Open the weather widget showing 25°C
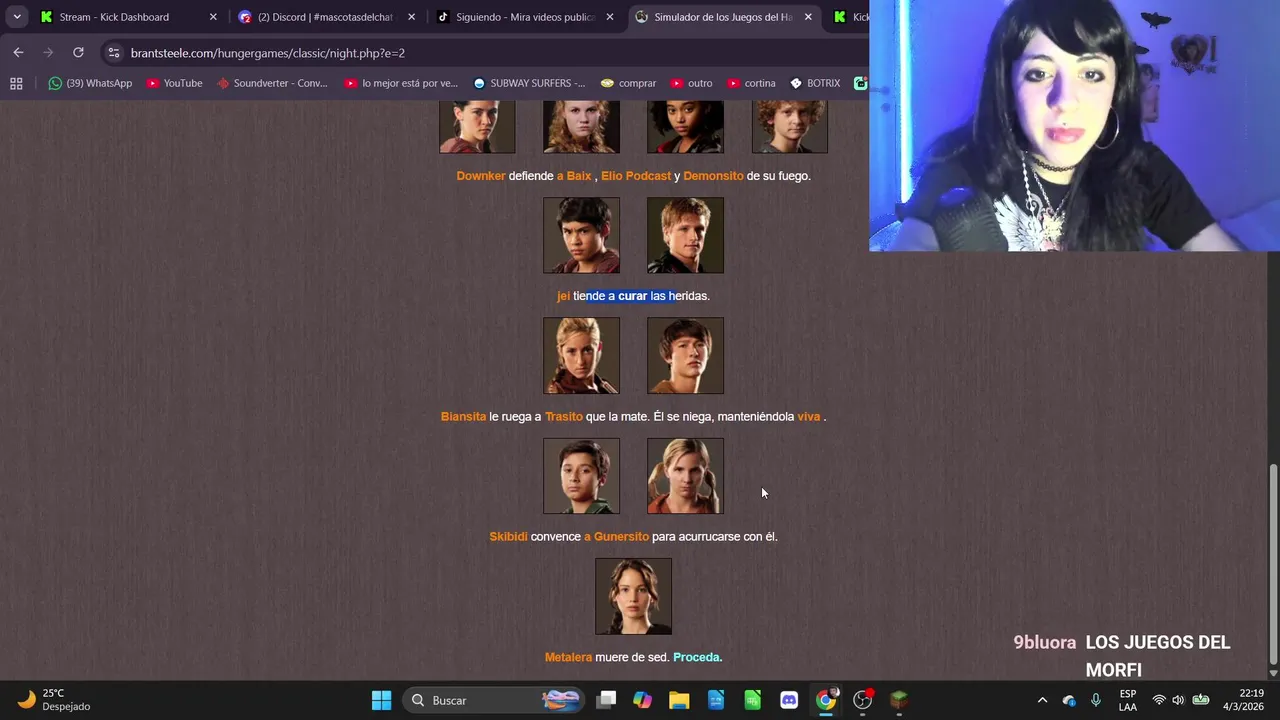The width and height of the screenshot is (1280, 720). tap(55, 700)
